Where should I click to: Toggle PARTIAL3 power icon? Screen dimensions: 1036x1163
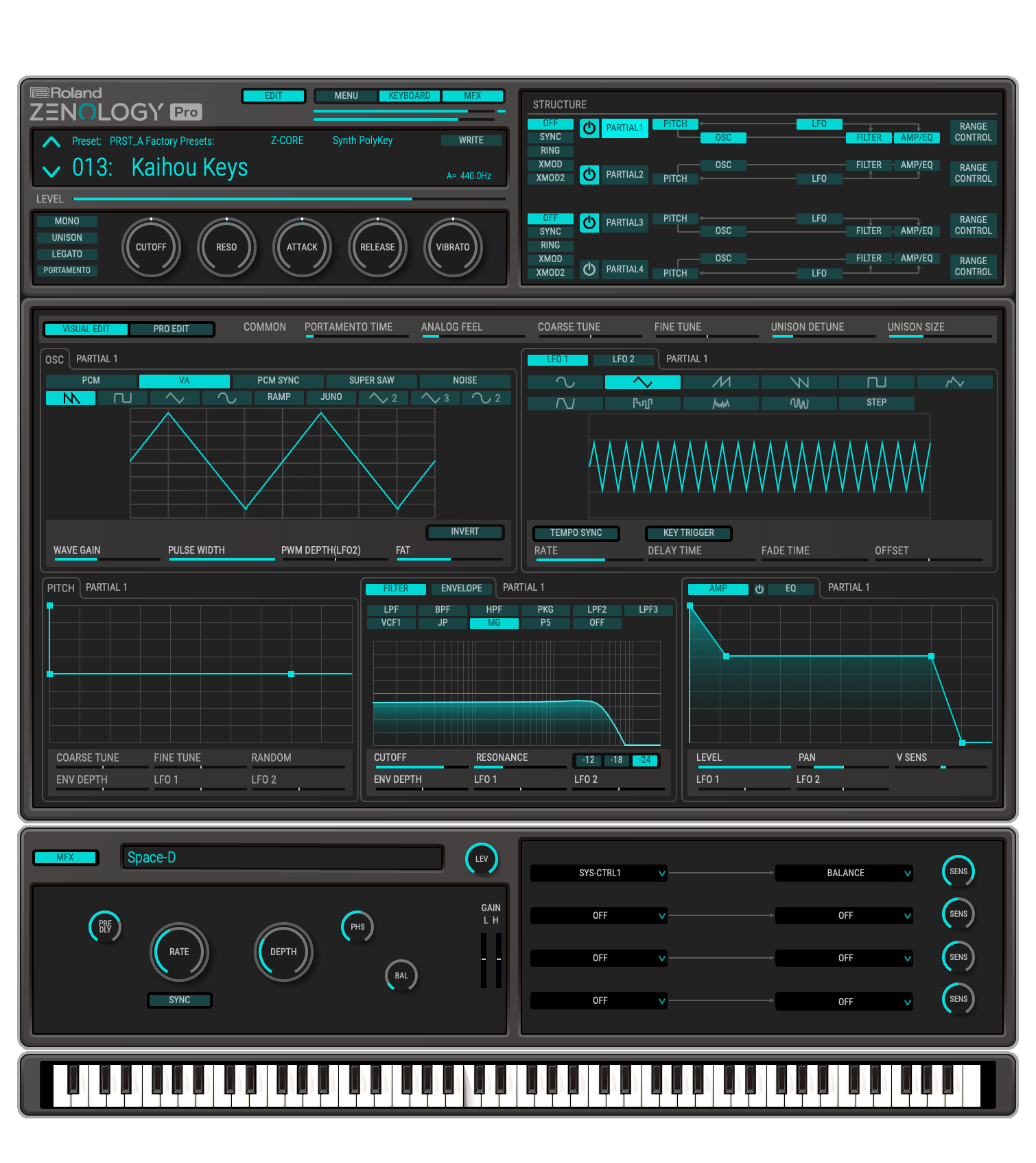tap(589, 222)
